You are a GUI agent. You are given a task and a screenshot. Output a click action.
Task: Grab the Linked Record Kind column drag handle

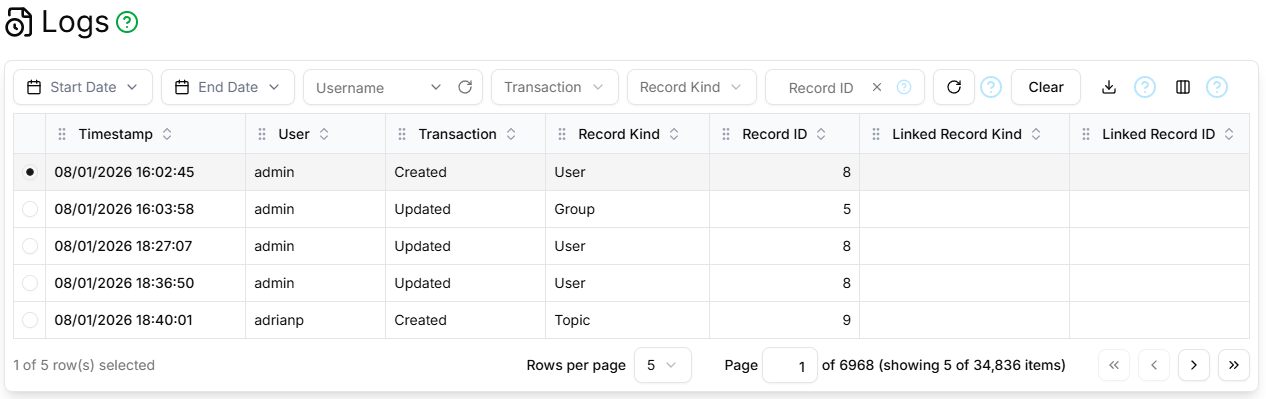pyautogui.click(x=876, y=134)
